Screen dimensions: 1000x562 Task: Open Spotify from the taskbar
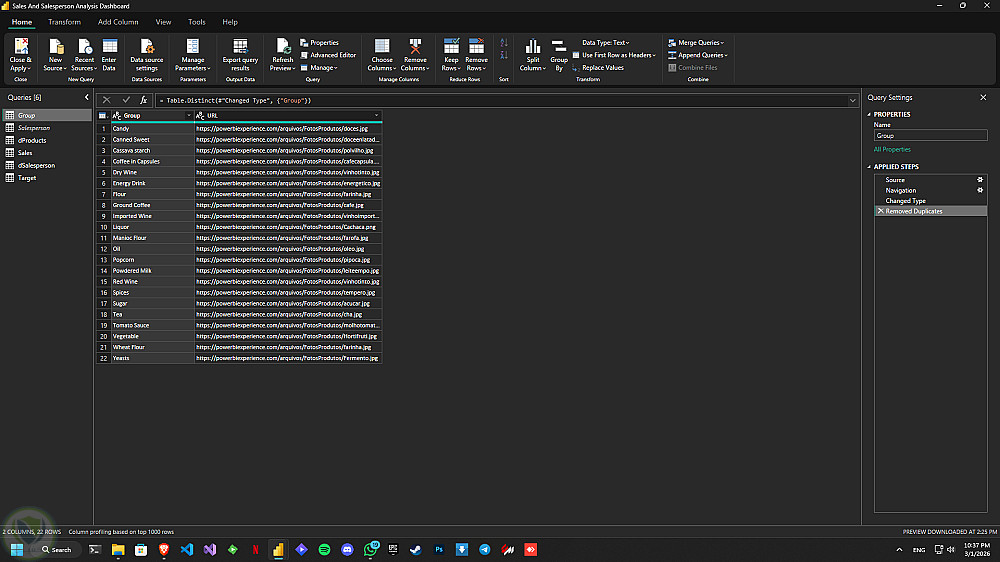point(324,549)
